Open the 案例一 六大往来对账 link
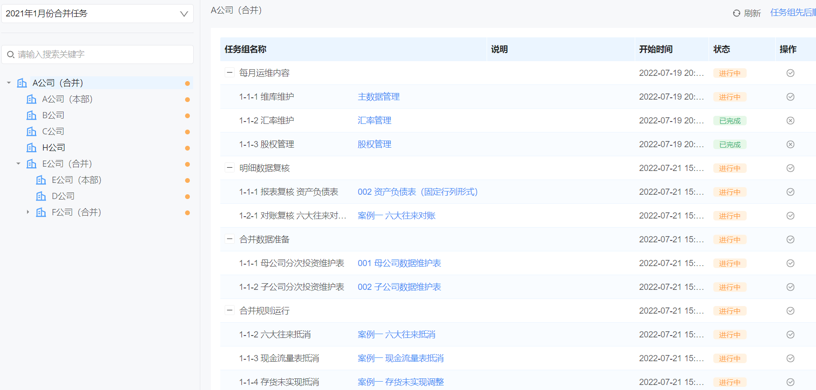The height and width of the screenshot is (390, 816). pos(396,216)
